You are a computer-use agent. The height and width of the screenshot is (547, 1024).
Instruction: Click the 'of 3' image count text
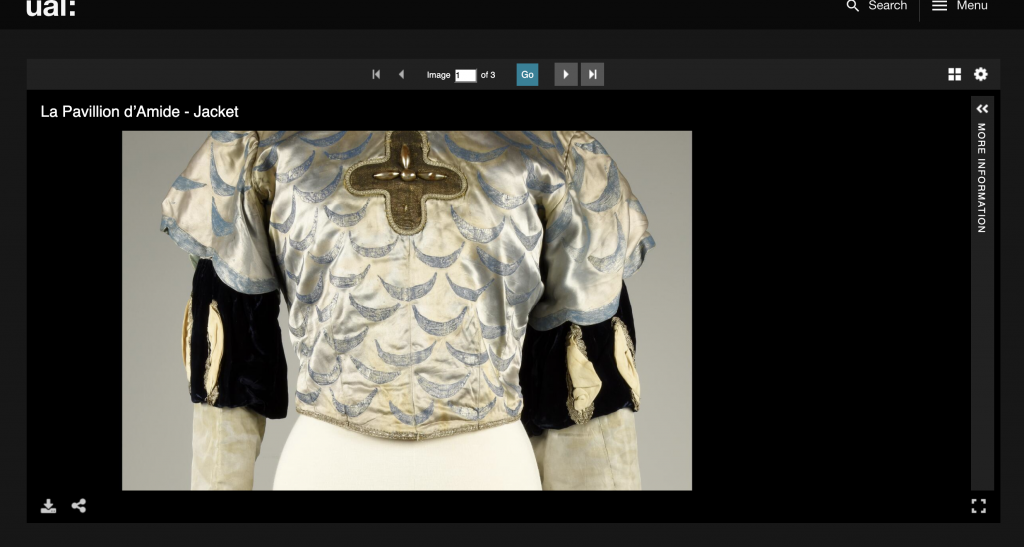click(x=488, y=75)
